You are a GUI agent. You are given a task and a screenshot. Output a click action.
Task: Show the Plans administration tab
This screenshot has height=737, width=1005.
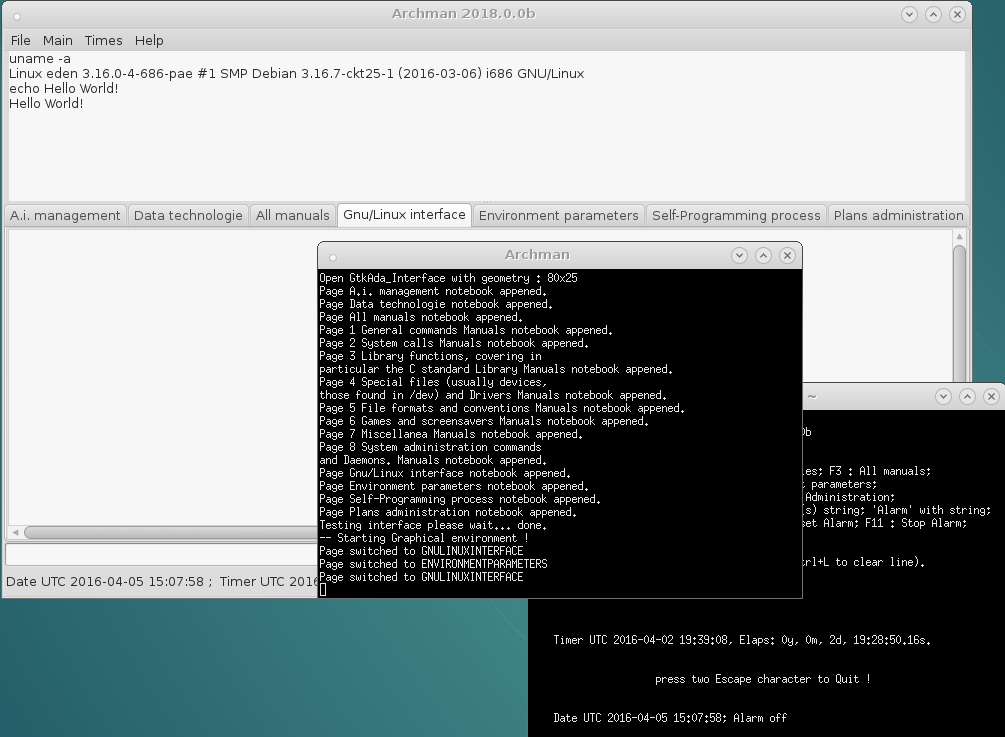coord(898,215)
